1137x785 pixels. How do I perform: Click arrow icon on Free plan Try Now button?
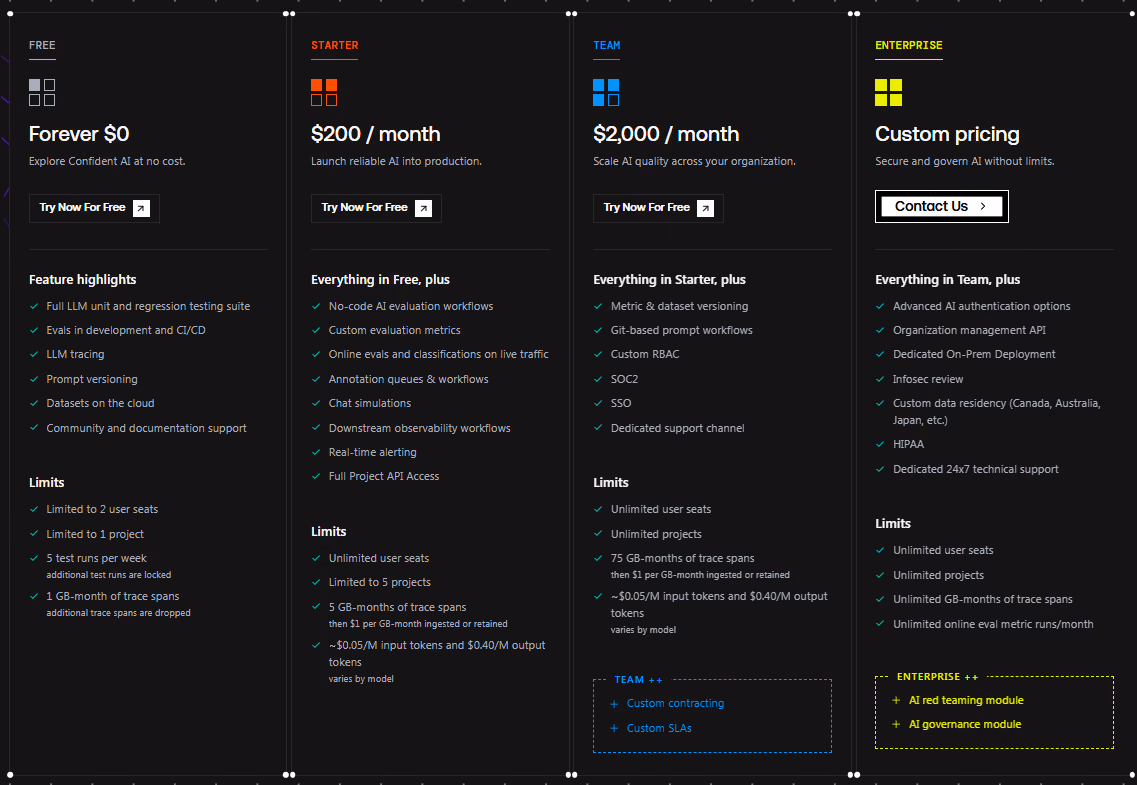point(141,209)
